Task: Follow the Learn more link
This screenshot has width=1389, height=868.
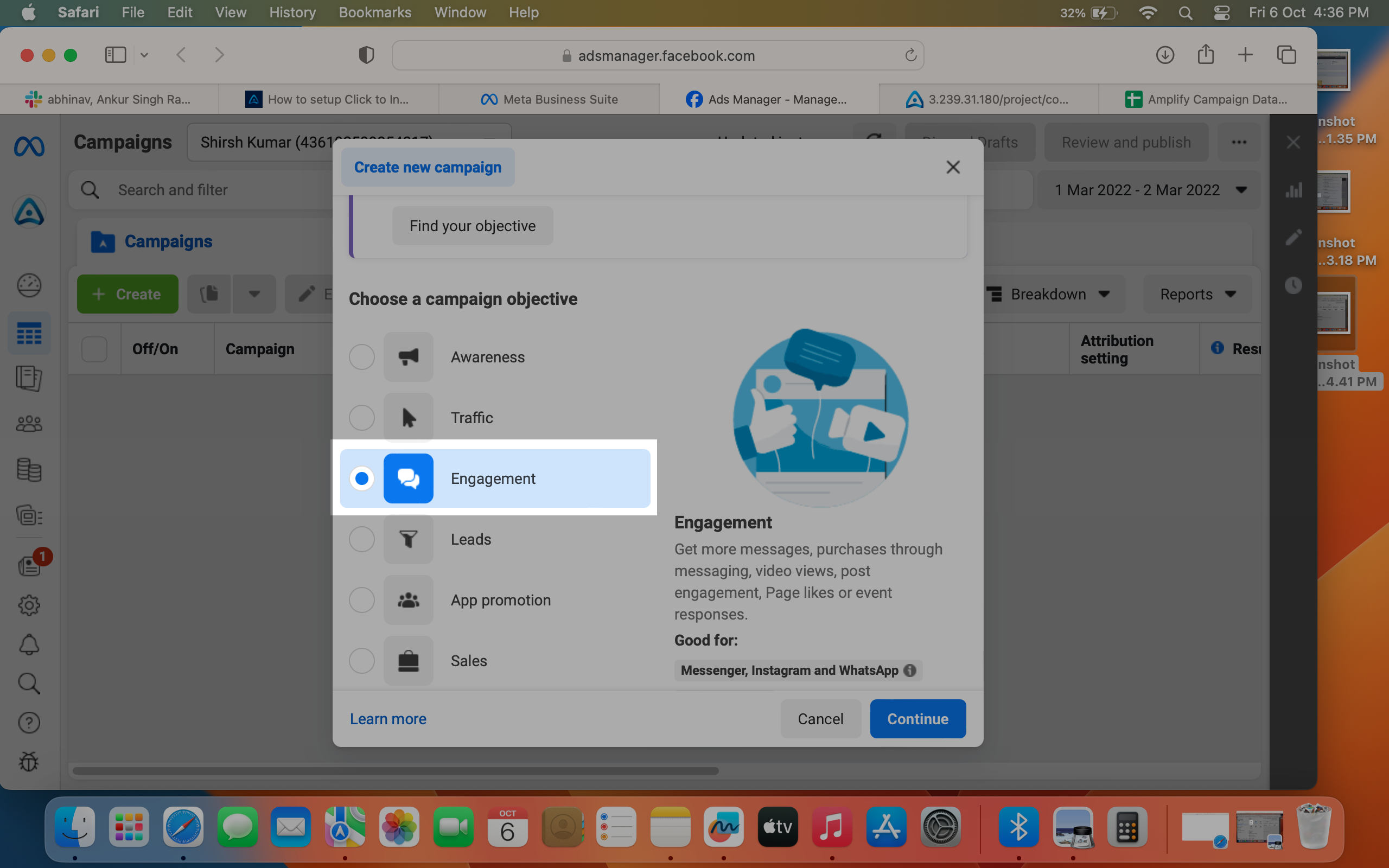Action: coord(388,719)
